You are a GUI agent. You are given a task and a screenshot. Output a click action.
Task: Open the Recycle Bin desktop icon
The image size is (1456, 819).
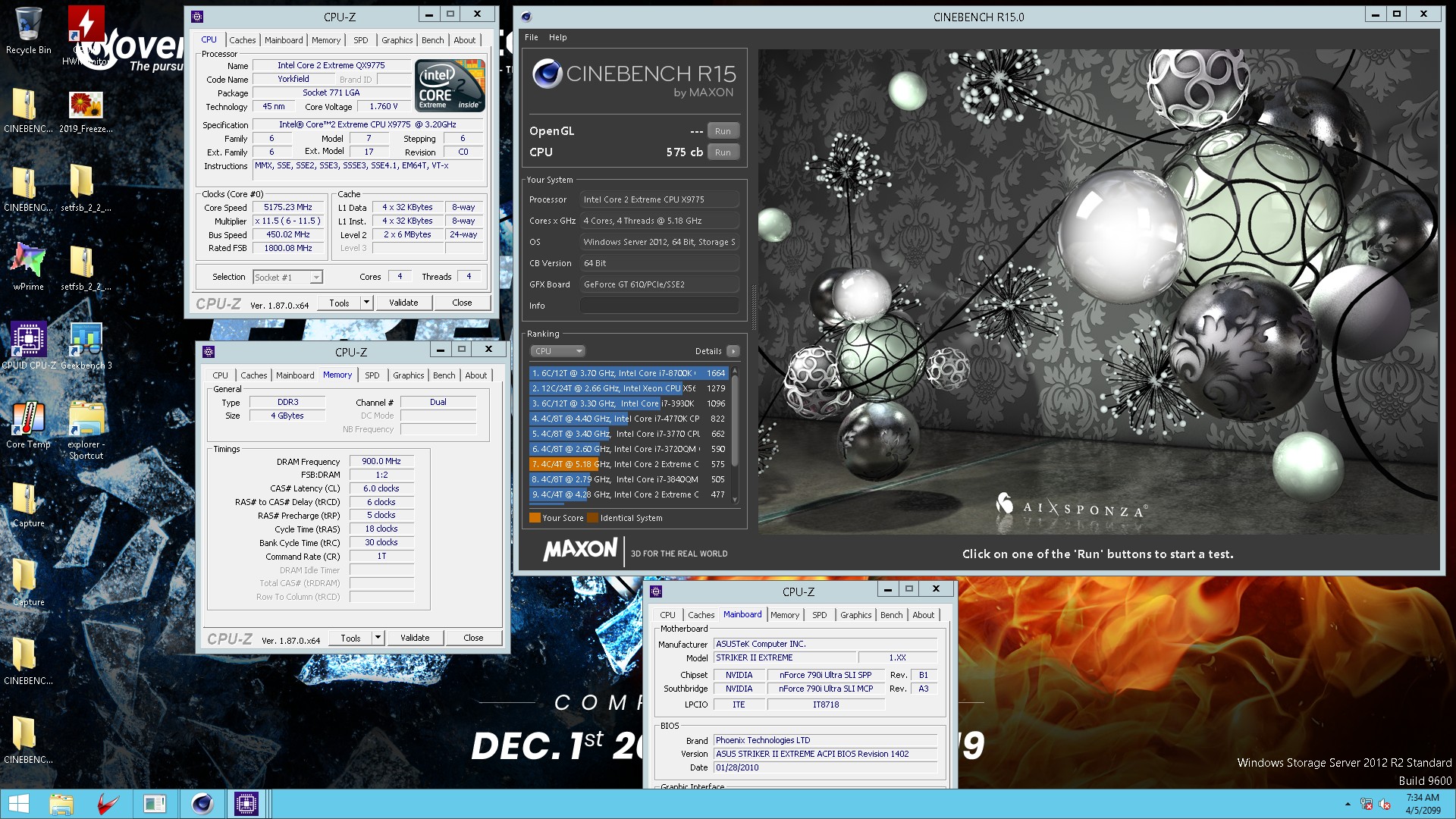click(28, 30)
